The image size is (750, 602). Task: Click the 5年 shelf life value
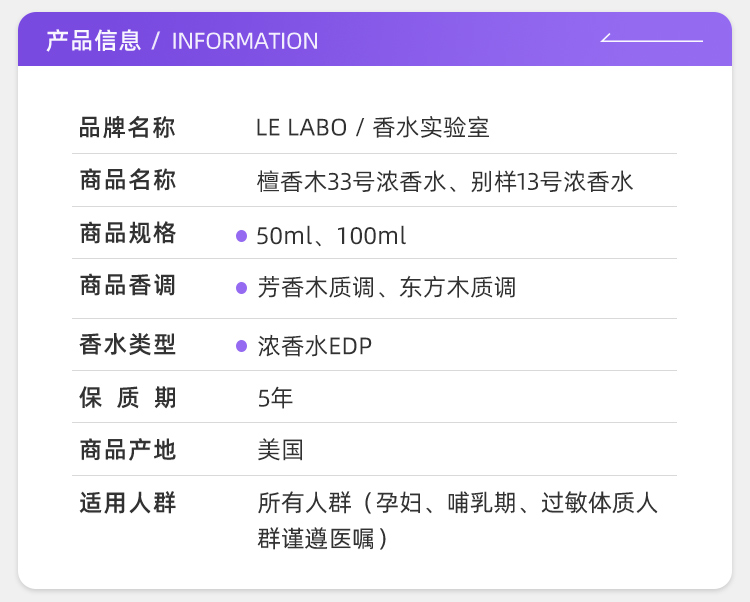(275, 398)
